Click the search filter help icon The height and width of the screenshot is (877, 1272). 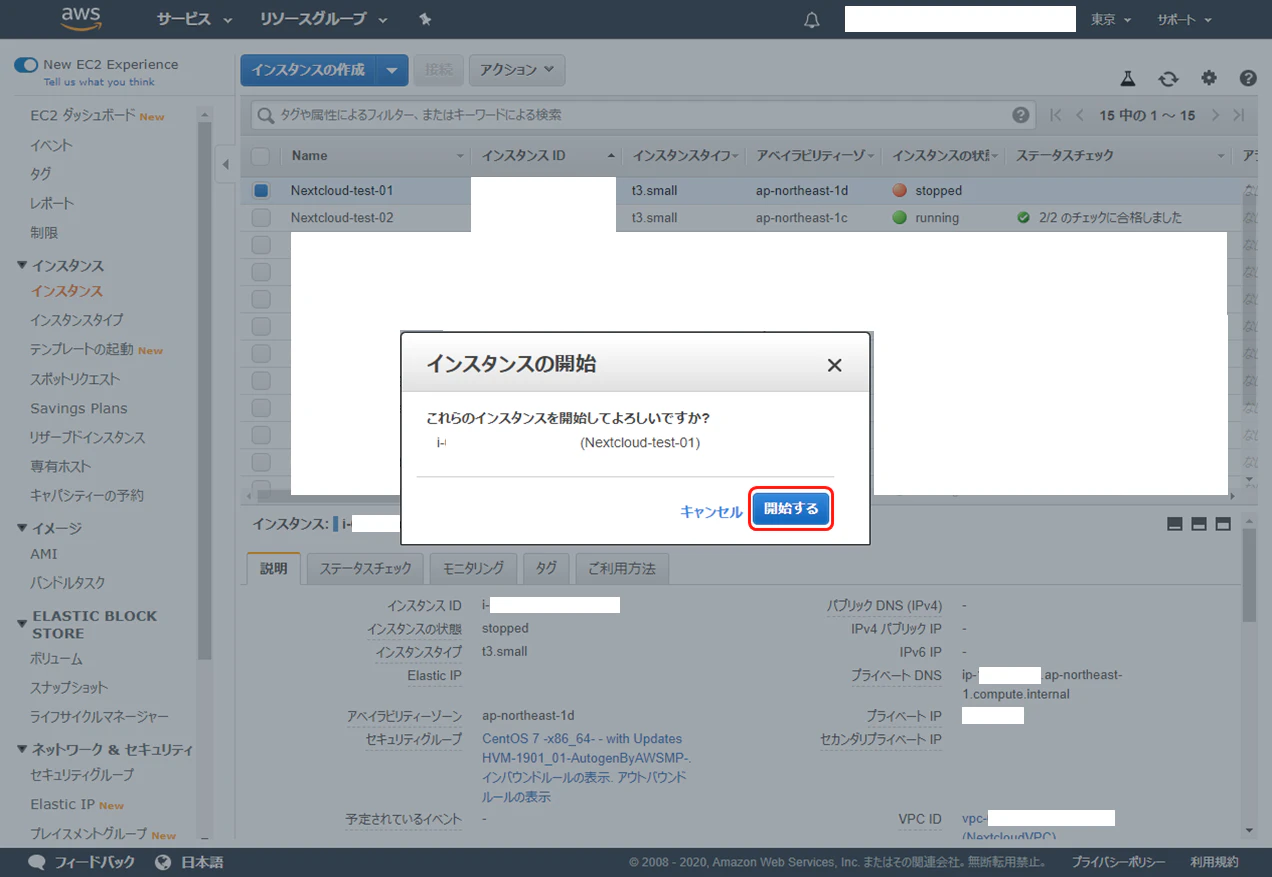pos(1020,115)
